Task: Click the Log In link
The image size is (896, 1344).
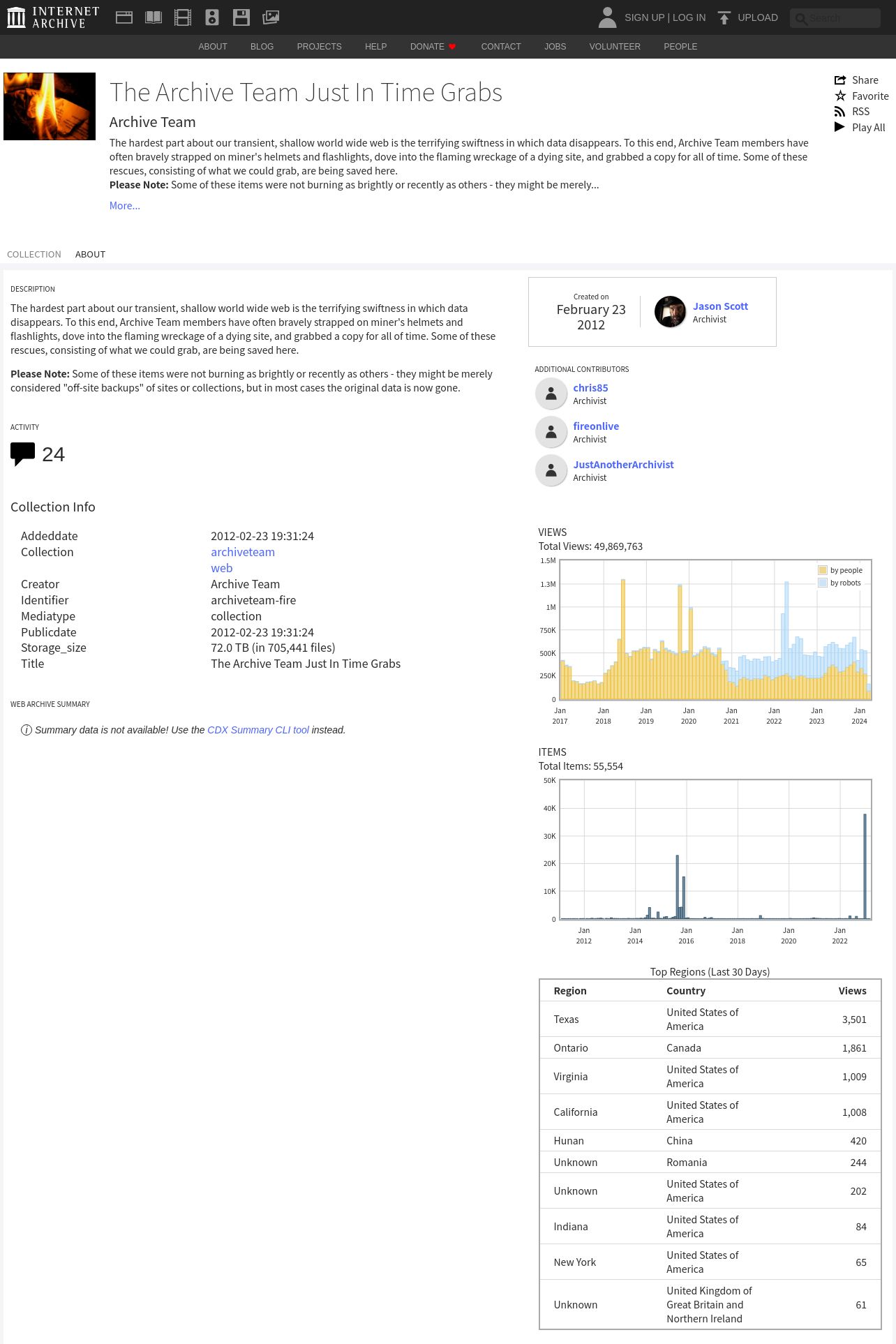Action: [x=689, y=17]
